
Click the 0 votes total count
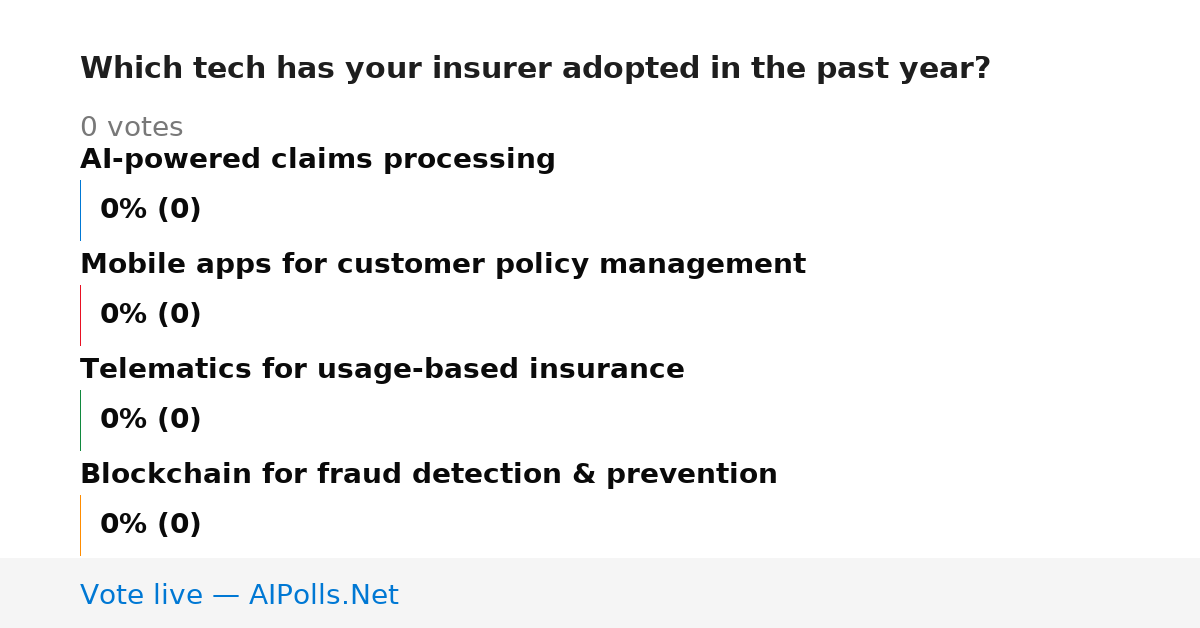(131, 128)
